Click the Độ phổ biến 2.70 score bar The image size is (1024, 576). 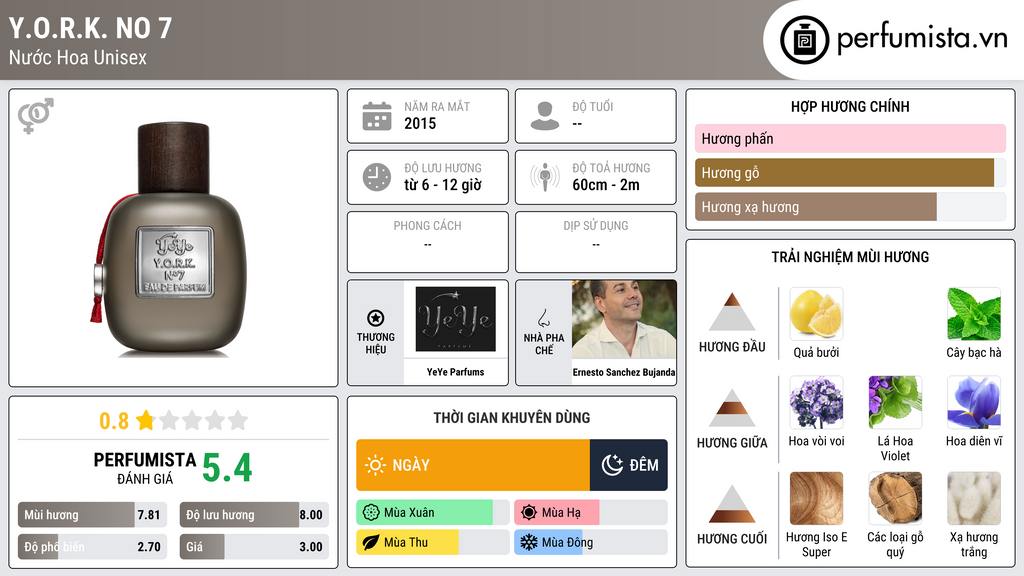[92, 547]
